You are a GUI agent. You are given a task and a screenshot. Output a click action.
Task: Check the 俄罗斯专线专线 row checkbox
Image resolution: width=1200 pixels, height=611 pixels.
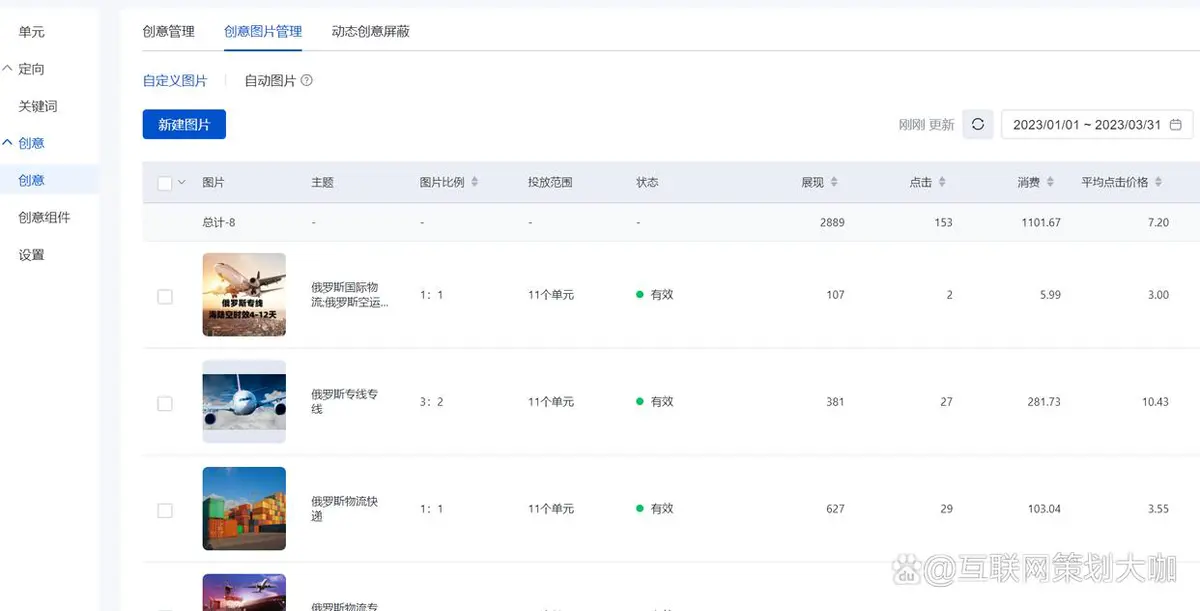tap(165, 404)
